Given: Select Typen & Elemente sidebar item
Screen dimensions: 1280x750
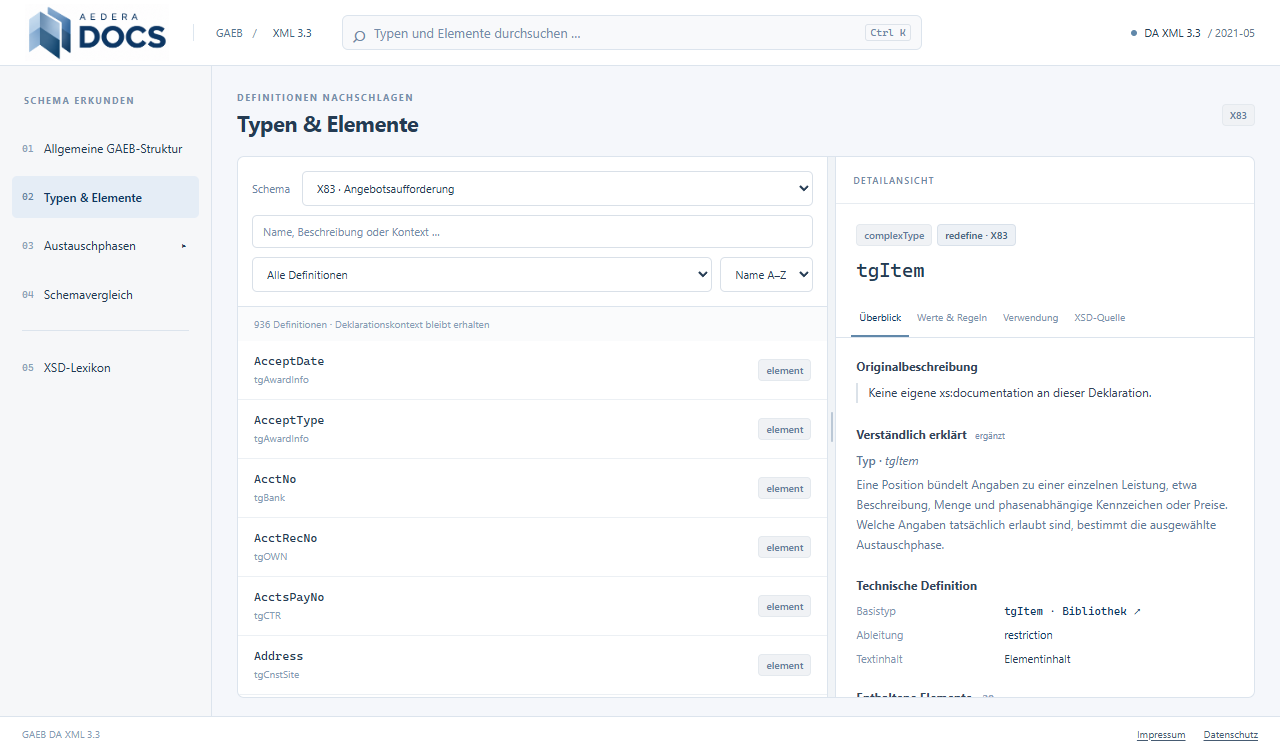Looking at the screenshot, I should [x=105, y=198].
